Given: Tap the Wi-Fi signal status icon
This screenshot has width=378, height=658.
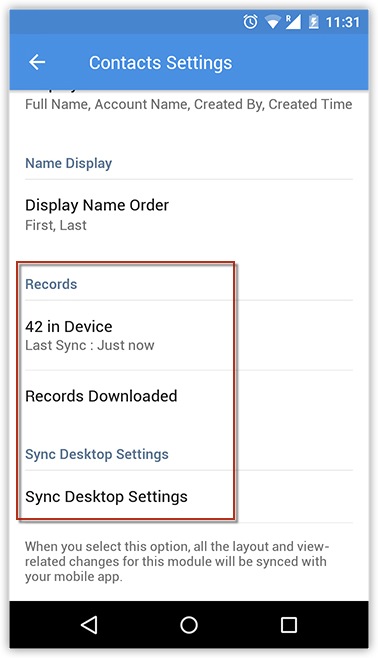Looking at the screenshot, I should (x=272, y=22).
